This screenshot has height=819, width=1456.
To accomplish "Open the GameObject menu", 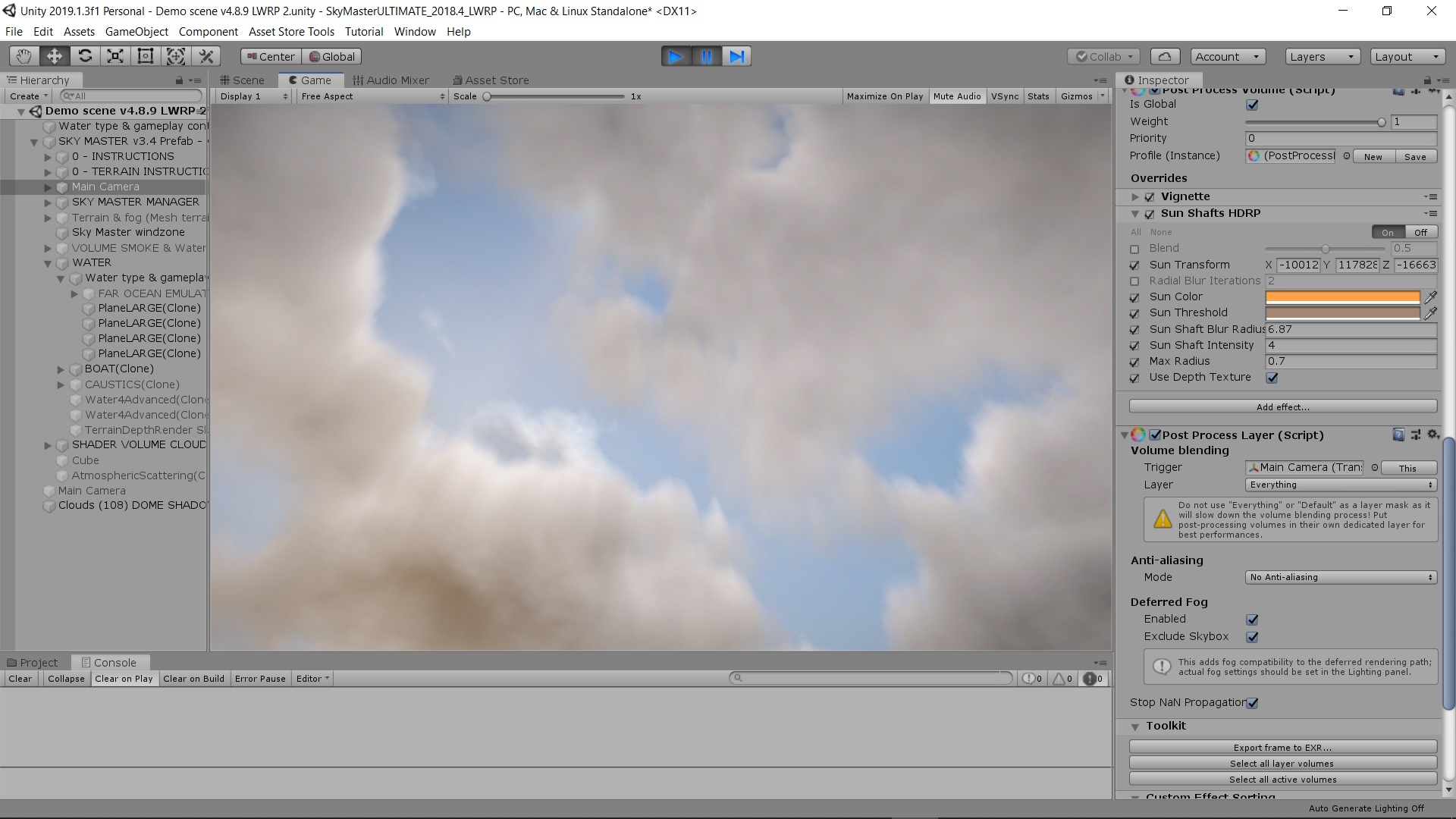I will click(x=136, y=31).
